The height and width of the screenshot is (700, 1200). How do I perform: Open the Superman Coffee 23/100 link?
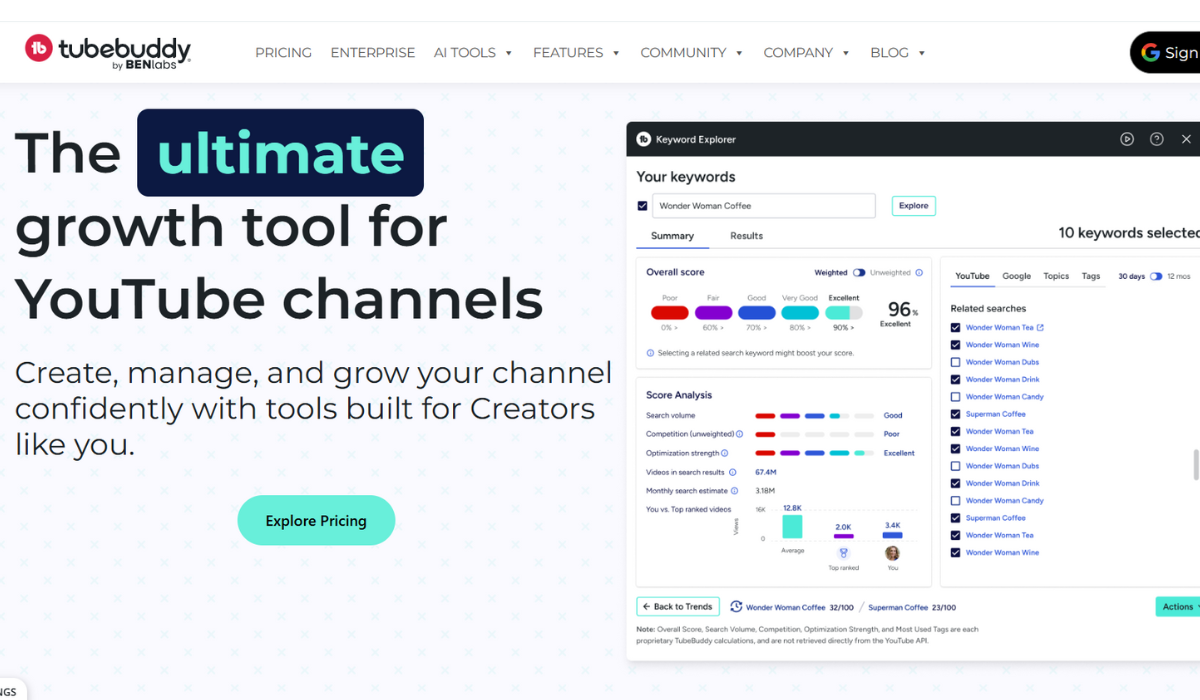point(912,607)
